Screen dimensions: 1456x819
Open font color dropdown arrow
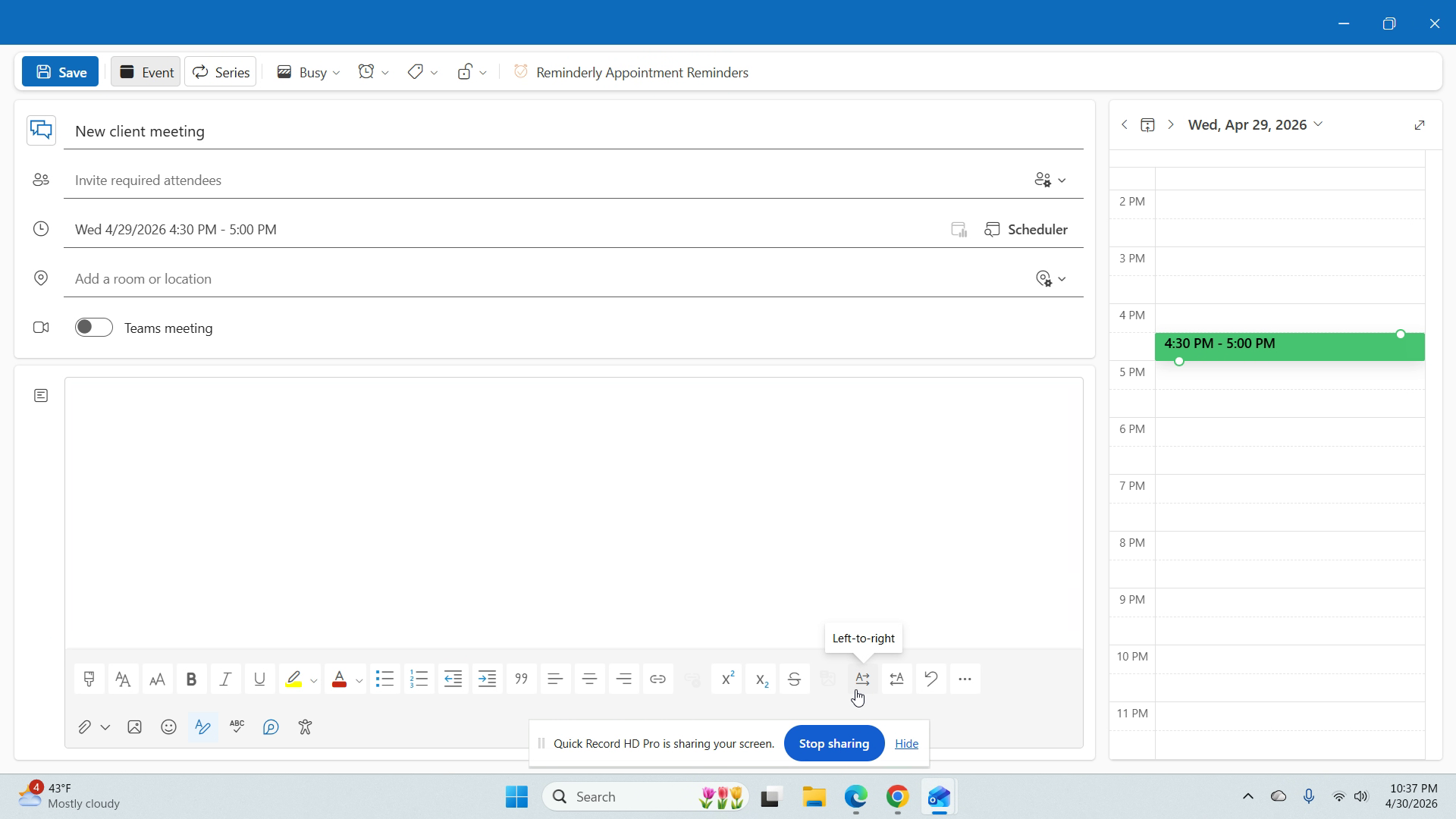(359, 680)
